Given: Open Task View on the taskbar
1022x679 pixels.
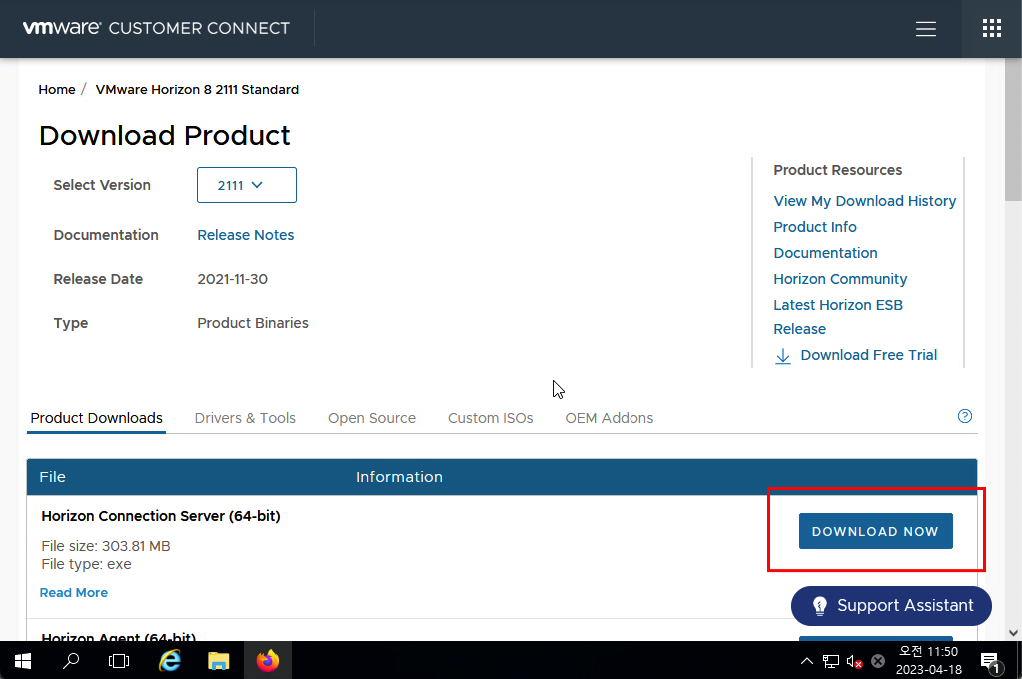Looking at the screenshot, I should [119, 661].
